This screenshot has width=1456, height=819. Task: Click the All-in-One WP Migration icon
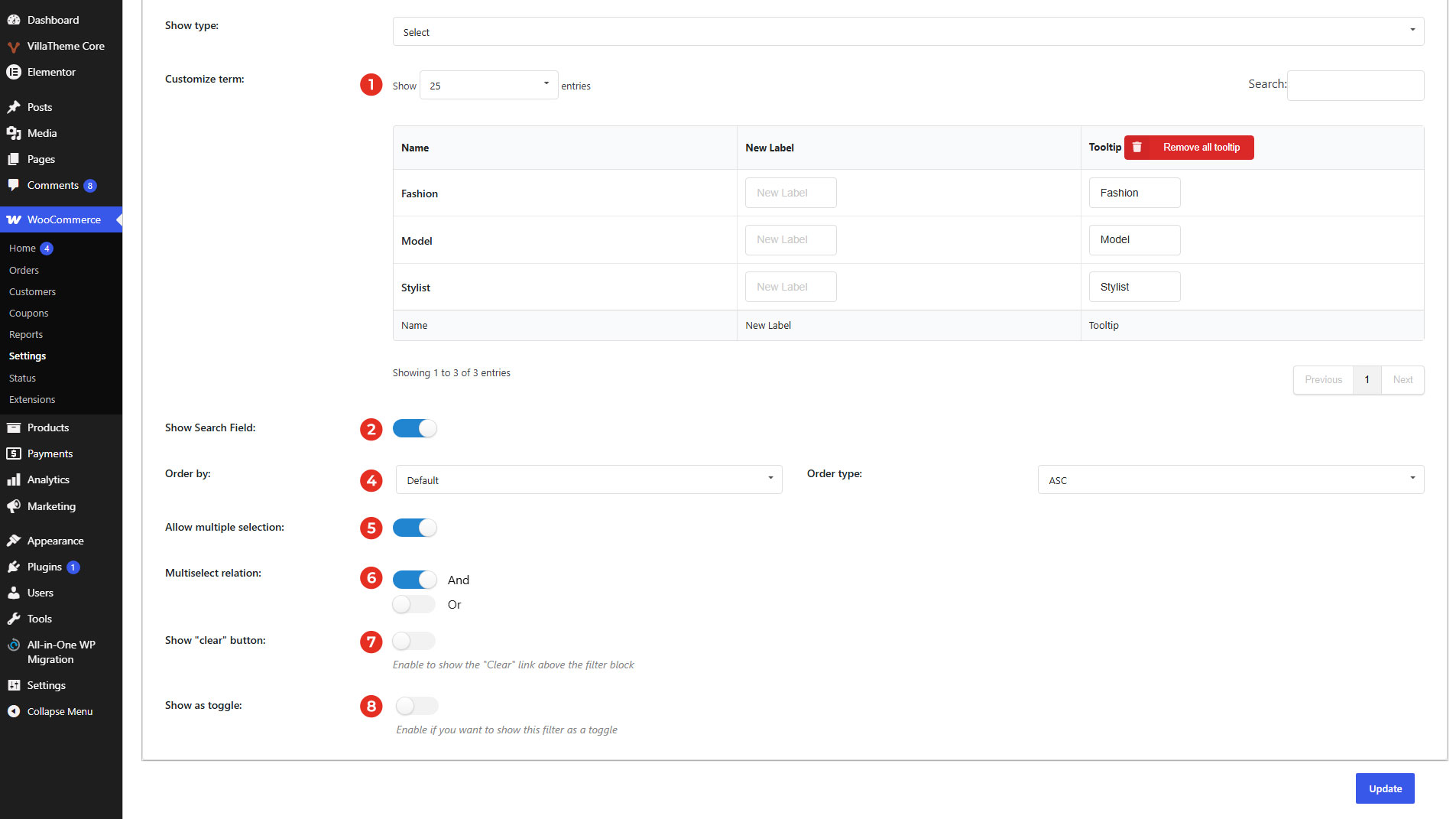pos(14,645)
